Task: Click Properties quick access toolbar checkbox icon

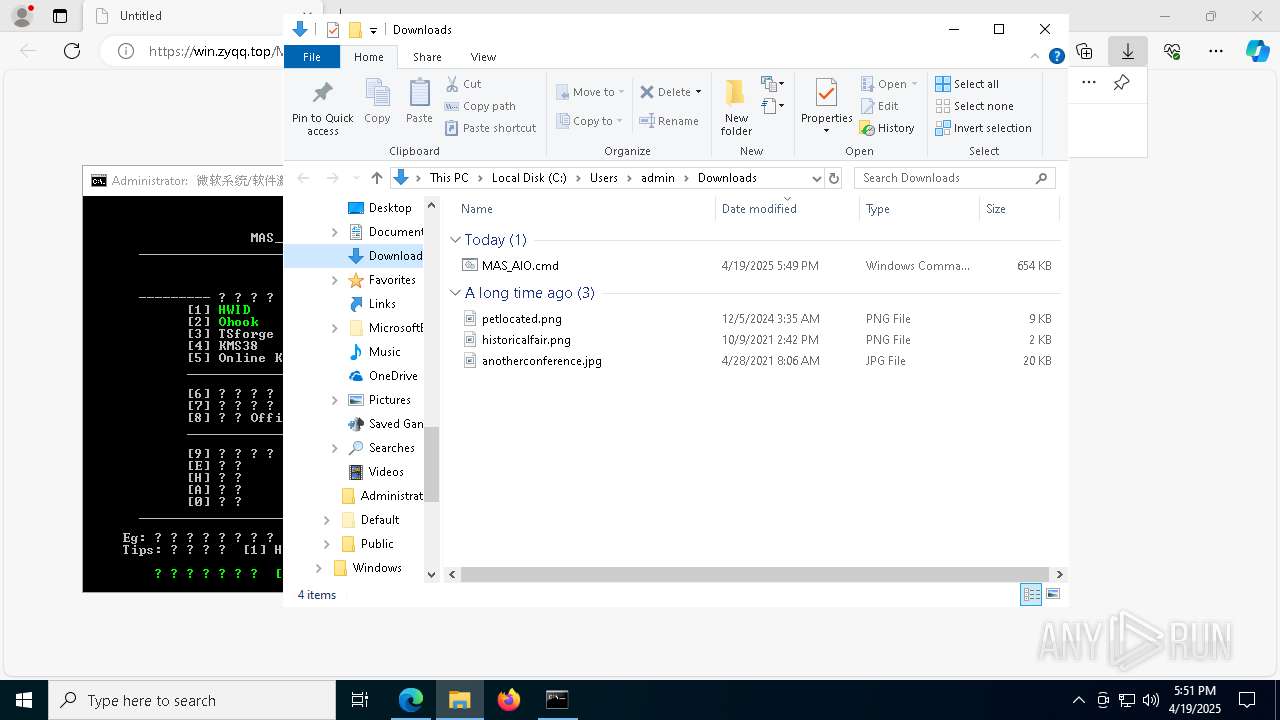Action: pyautogui.click(x=333, y=30)
